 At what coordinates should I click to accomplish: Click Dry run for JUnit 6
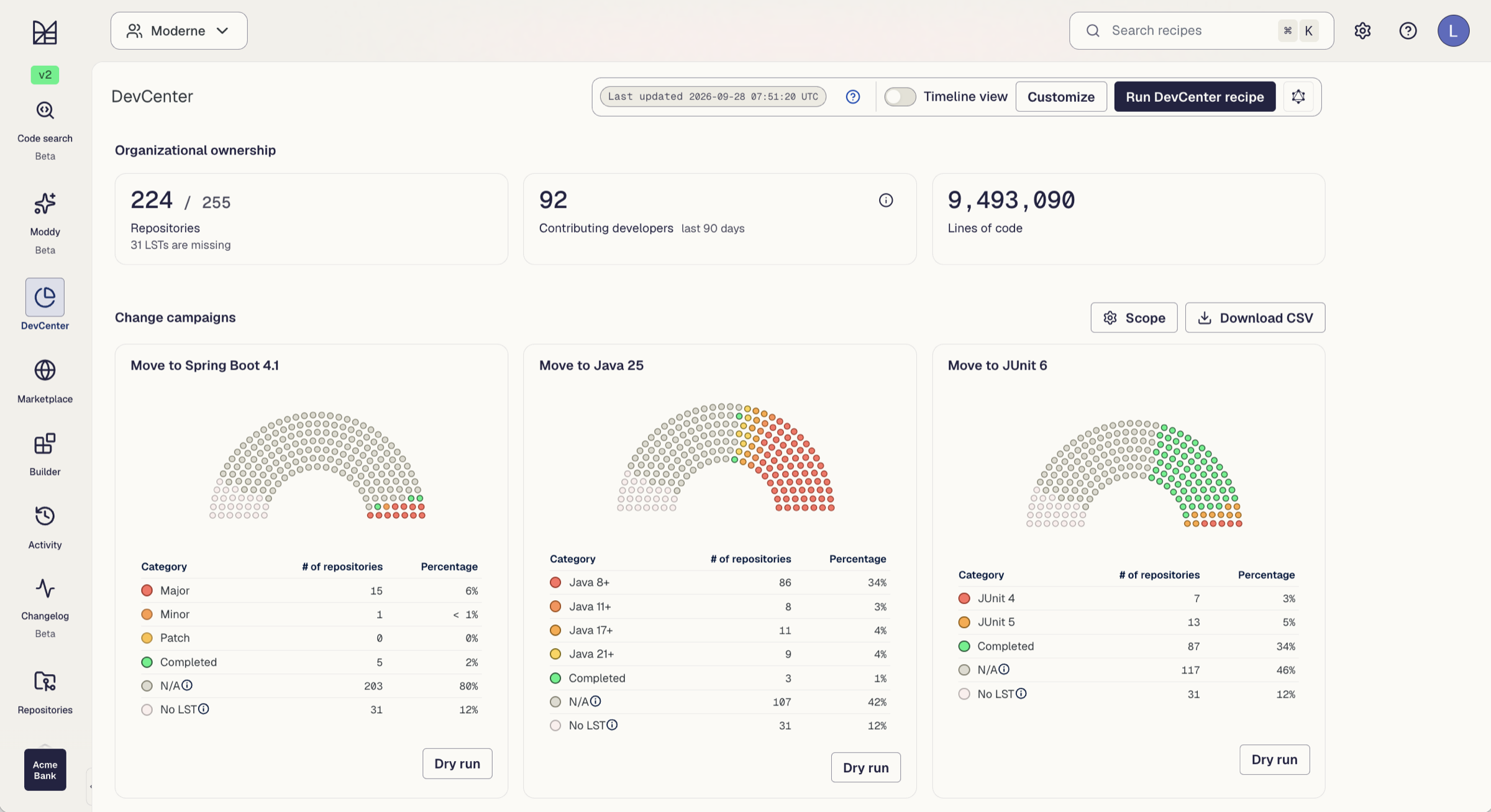pyautogui.click(x=1275, y=759)
